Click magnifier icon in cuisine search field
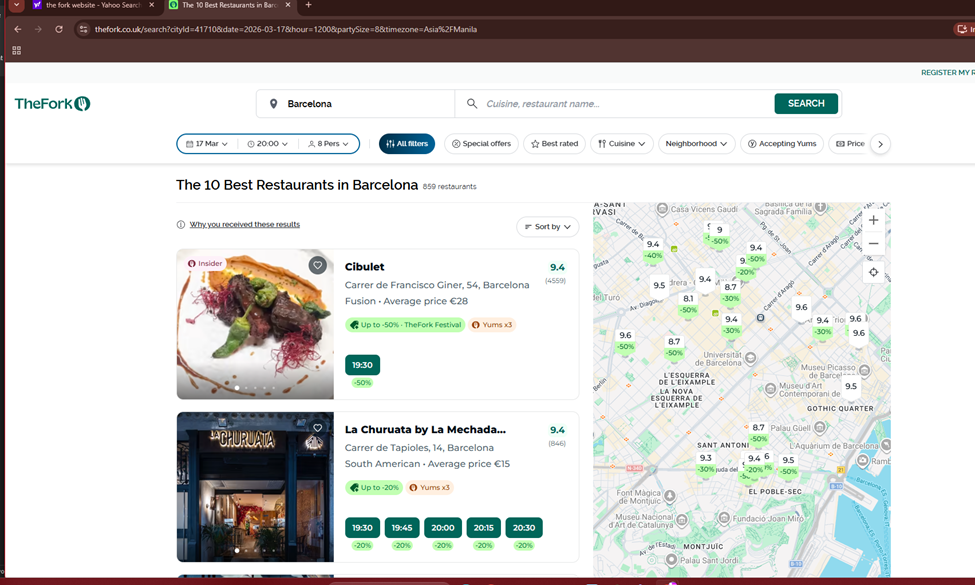 coord(472,104)
